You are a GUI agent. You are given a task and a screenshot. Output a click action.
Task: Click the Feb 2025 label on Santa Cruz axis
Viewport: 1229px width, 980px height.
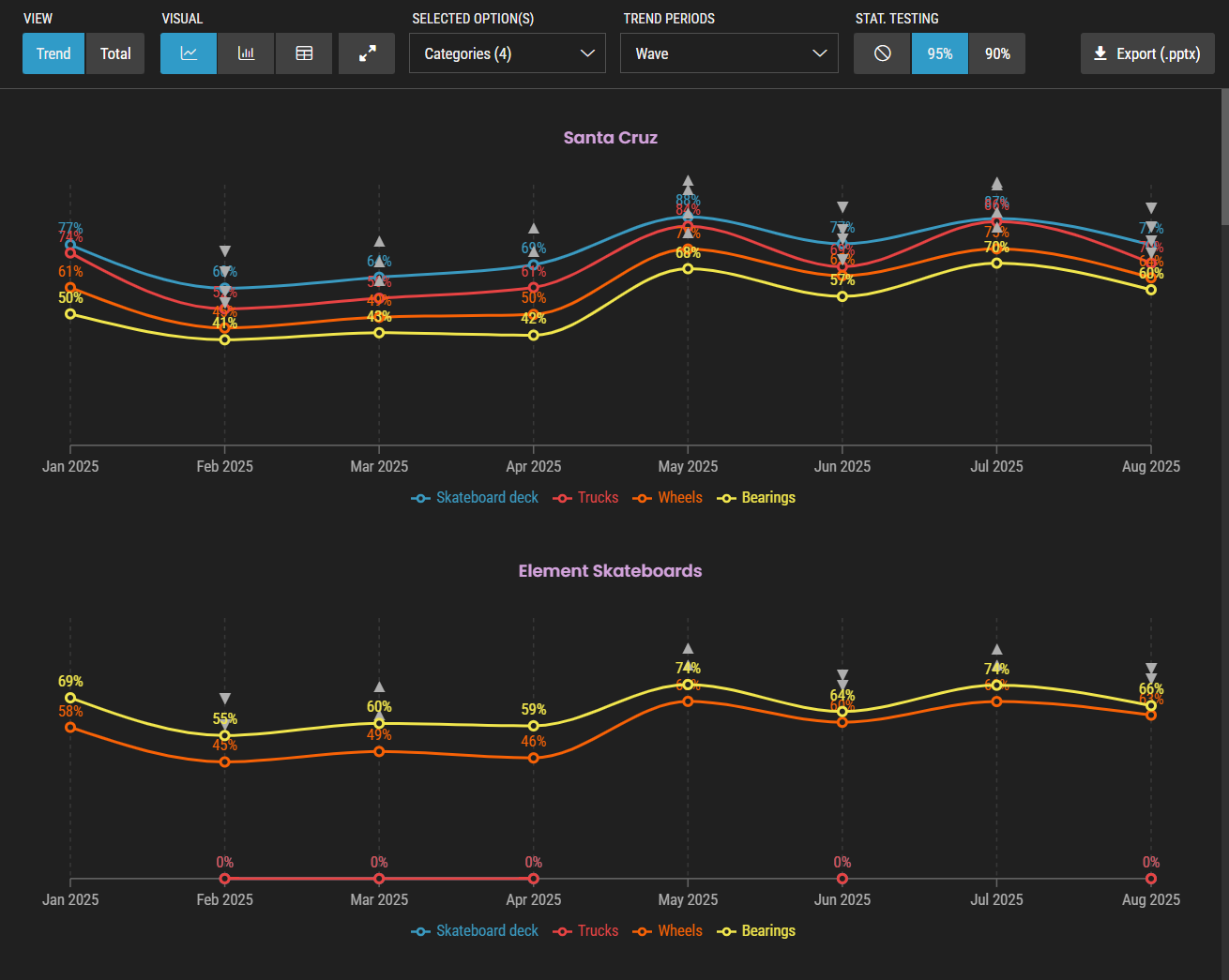click(x=224, y=467)
